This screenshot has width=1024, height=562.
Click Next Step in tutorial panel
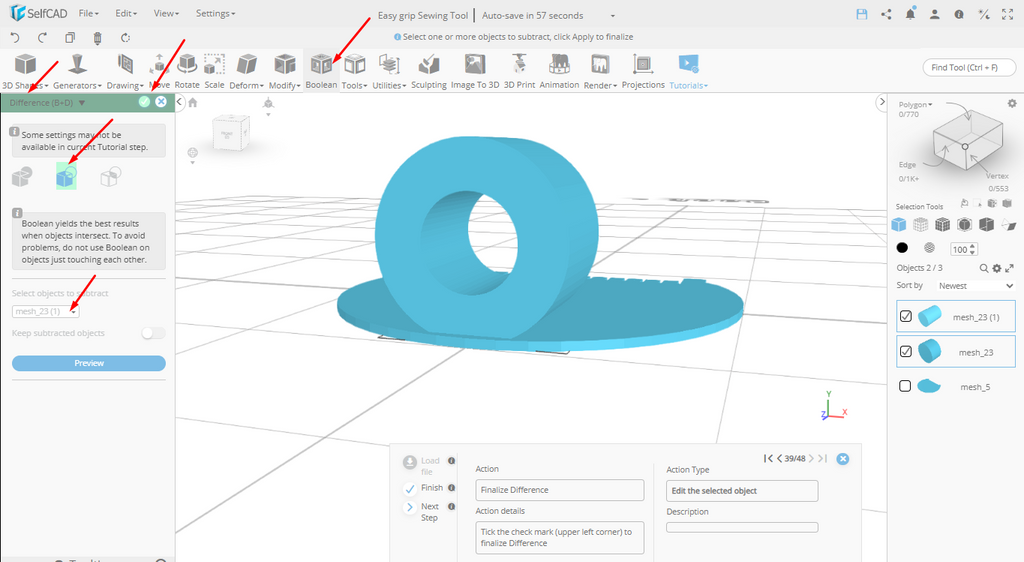(x=422, y=512)
